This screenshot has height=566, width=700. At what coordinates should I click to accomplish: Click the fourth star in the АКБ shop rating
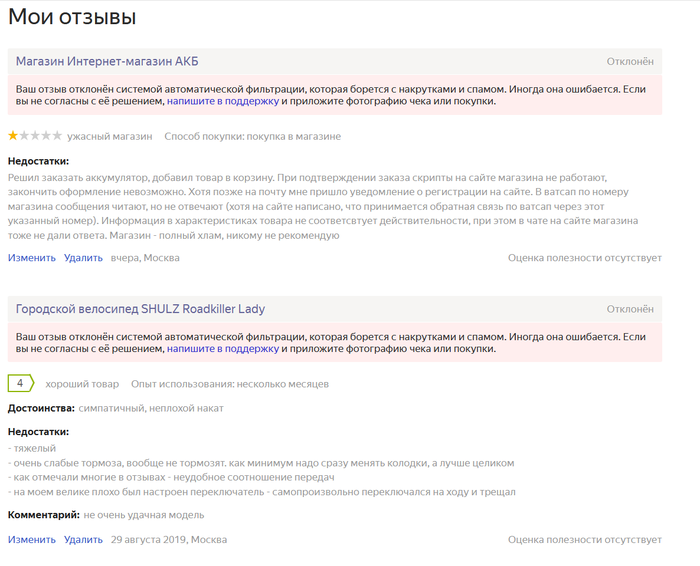point(46,136)
